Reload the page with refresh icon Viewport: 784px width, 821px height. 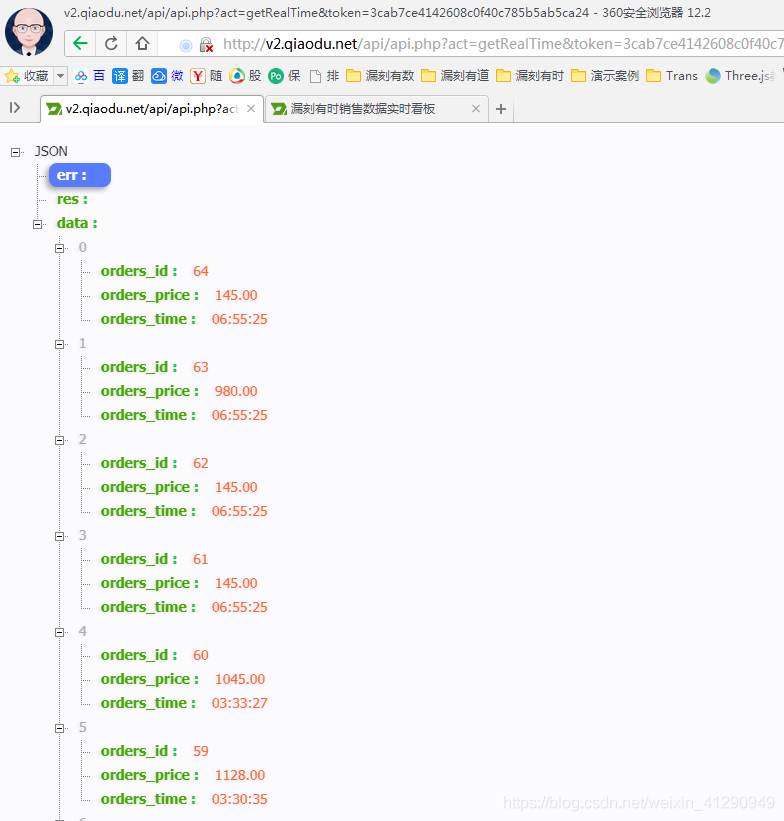111,43
